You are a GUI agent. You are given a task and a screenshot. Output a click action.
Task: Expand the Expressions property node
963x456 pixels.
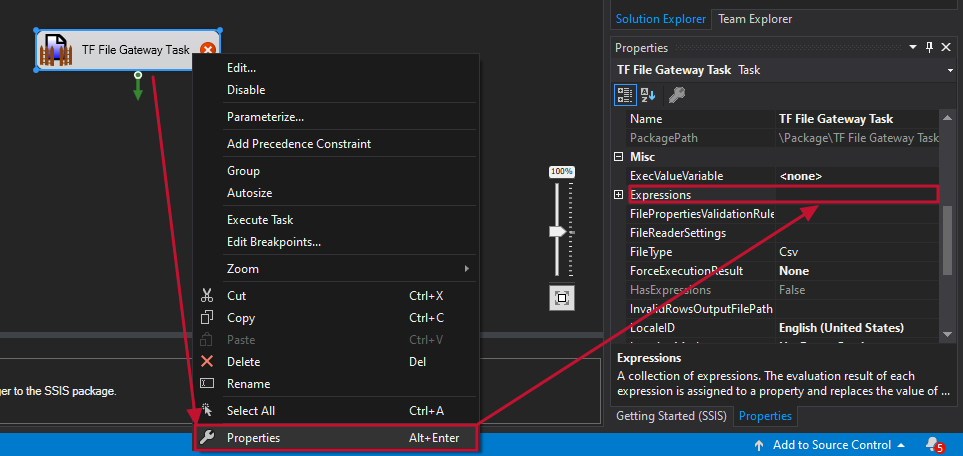[x=618, y=195]
